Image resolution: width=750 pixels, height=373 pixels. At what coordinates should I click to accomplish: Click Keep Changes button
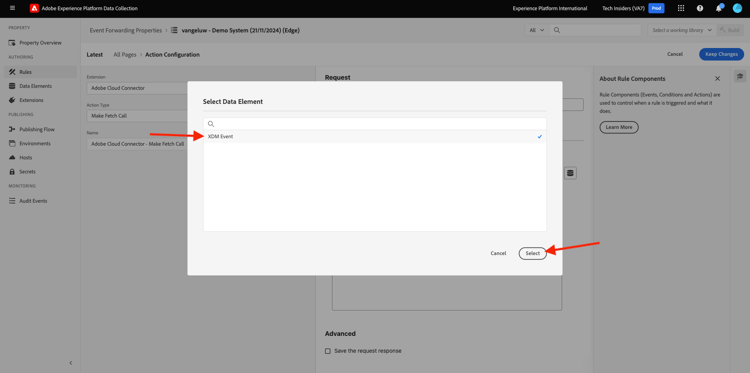[x=721, y=54]
